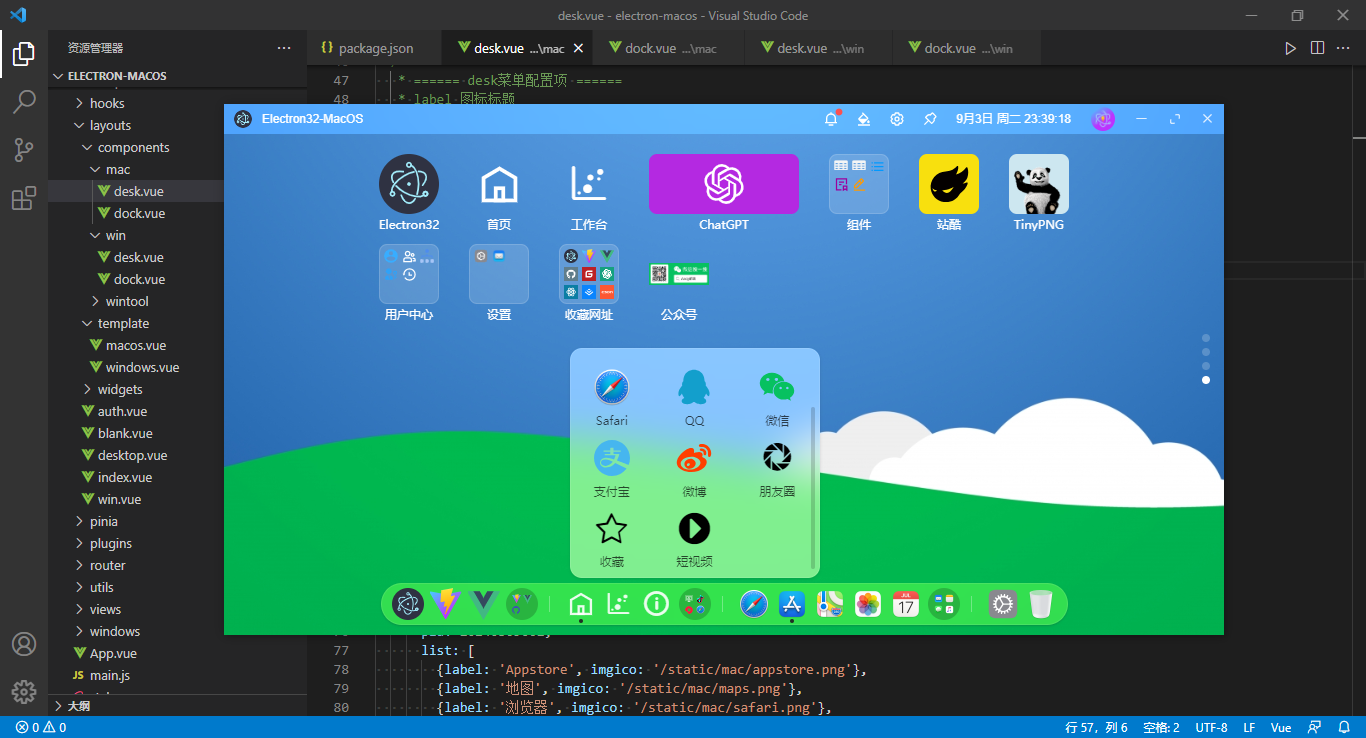Click the Calendar icon in the dock
The width and height of the screenshot is (1366, 738).
tap(906, 604)
